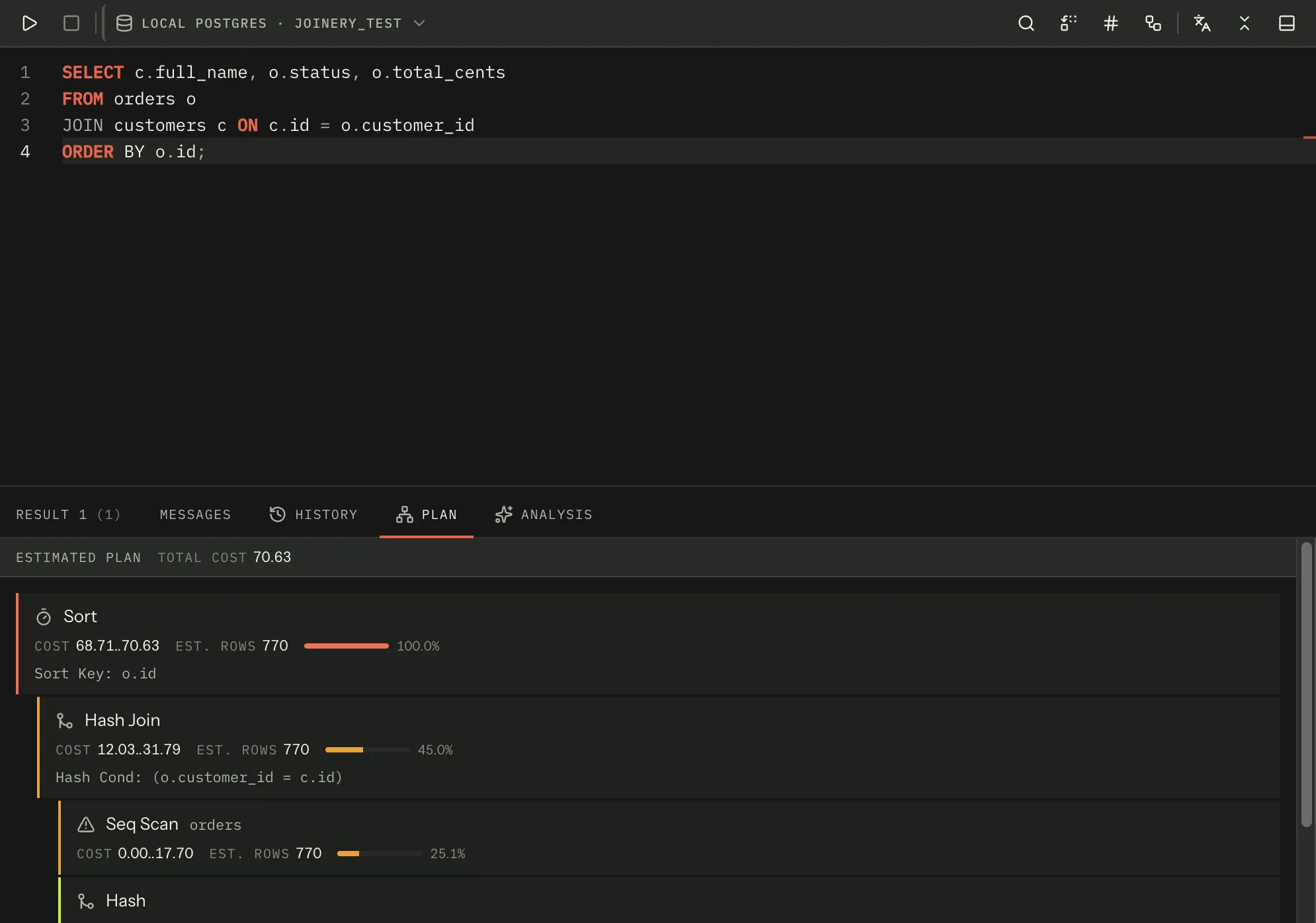Viewport: 1316px width, 923px height.
Task: Toggle the bottom panel layout icon
Action: [1287, 23]
